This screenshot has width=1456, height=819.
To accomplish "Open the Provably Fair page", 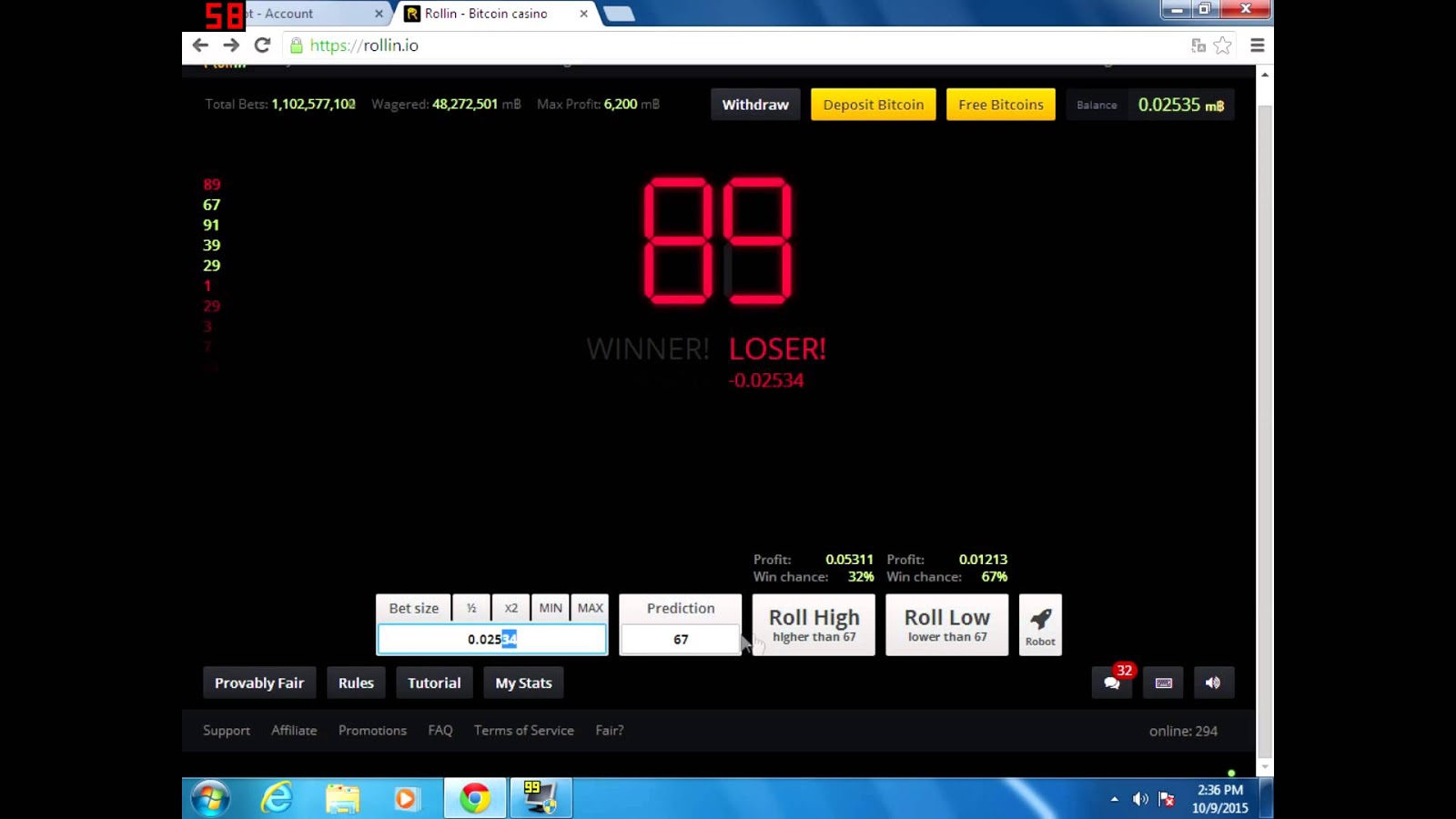I will pos(259,682).
